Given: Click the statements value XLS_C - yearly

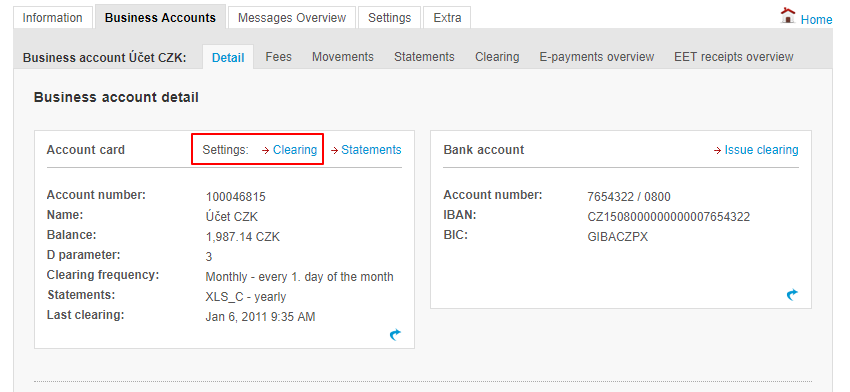Looking at the screenshot, I should pos(246,297).
